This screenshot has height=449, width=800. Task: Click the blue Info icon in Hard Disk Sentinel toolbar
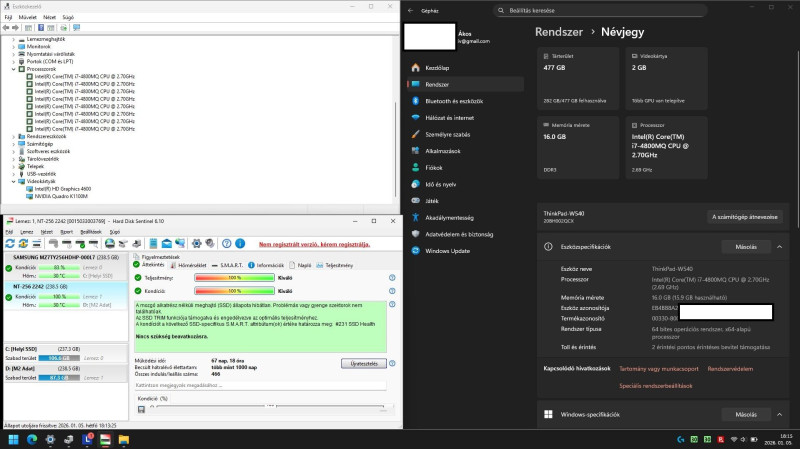(240, 244)
